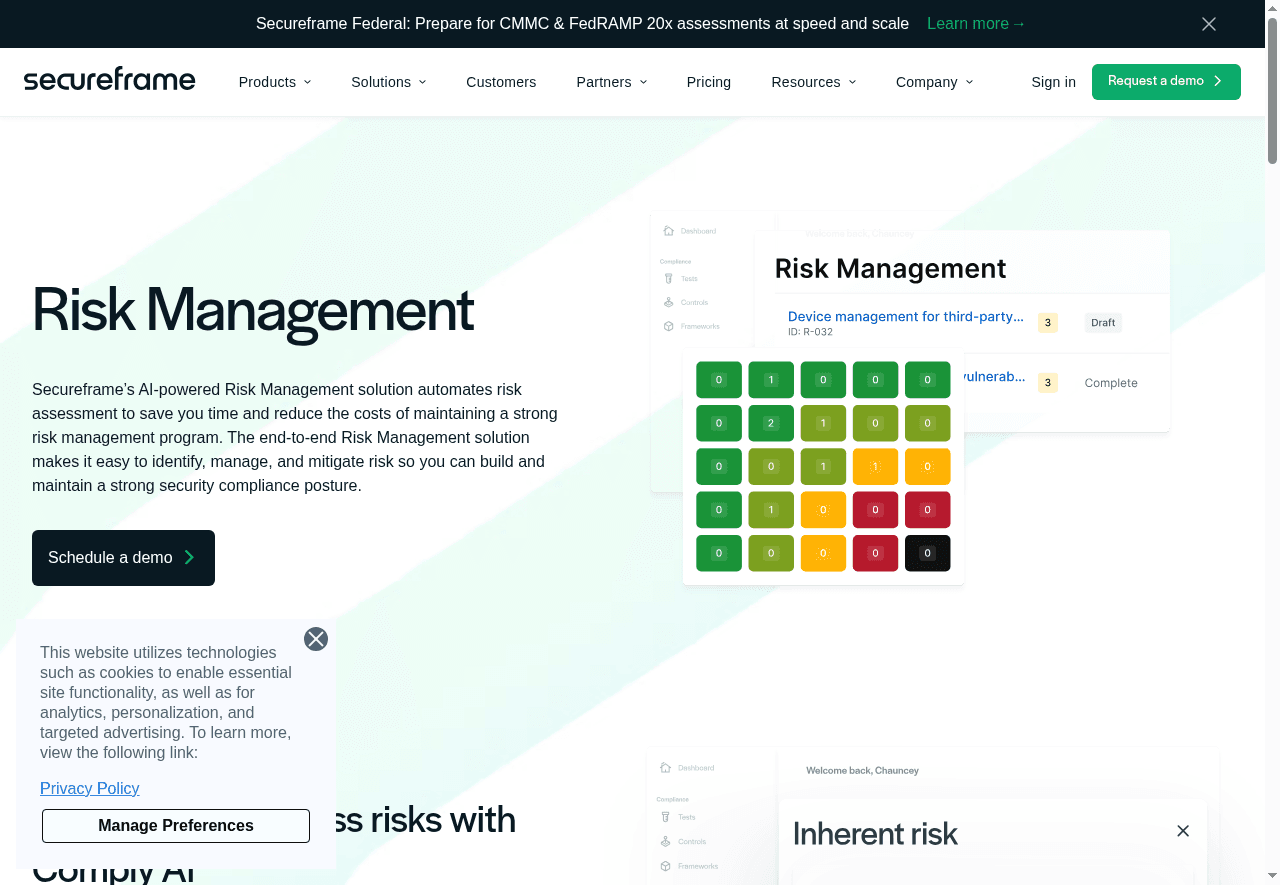Image resolution: width=1280 pixels, height=885 pixels.
Task: Close the cookie notice with the circular X
Action: [x=316, y=638]
